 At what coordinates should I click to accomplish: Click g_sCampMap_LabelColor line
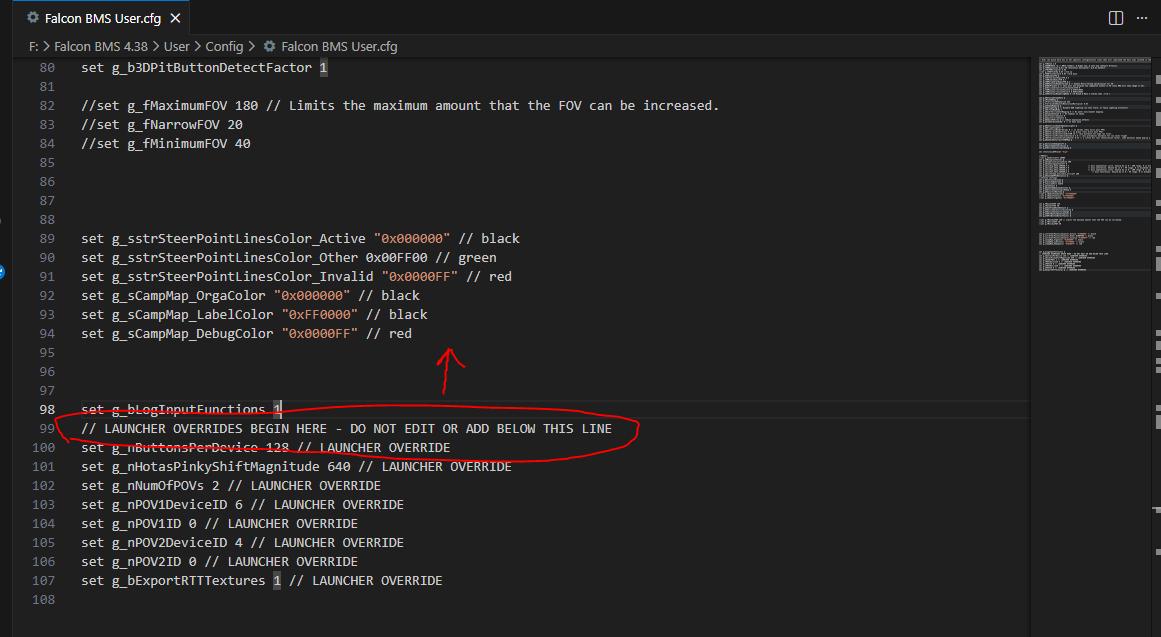pos(254,315)
